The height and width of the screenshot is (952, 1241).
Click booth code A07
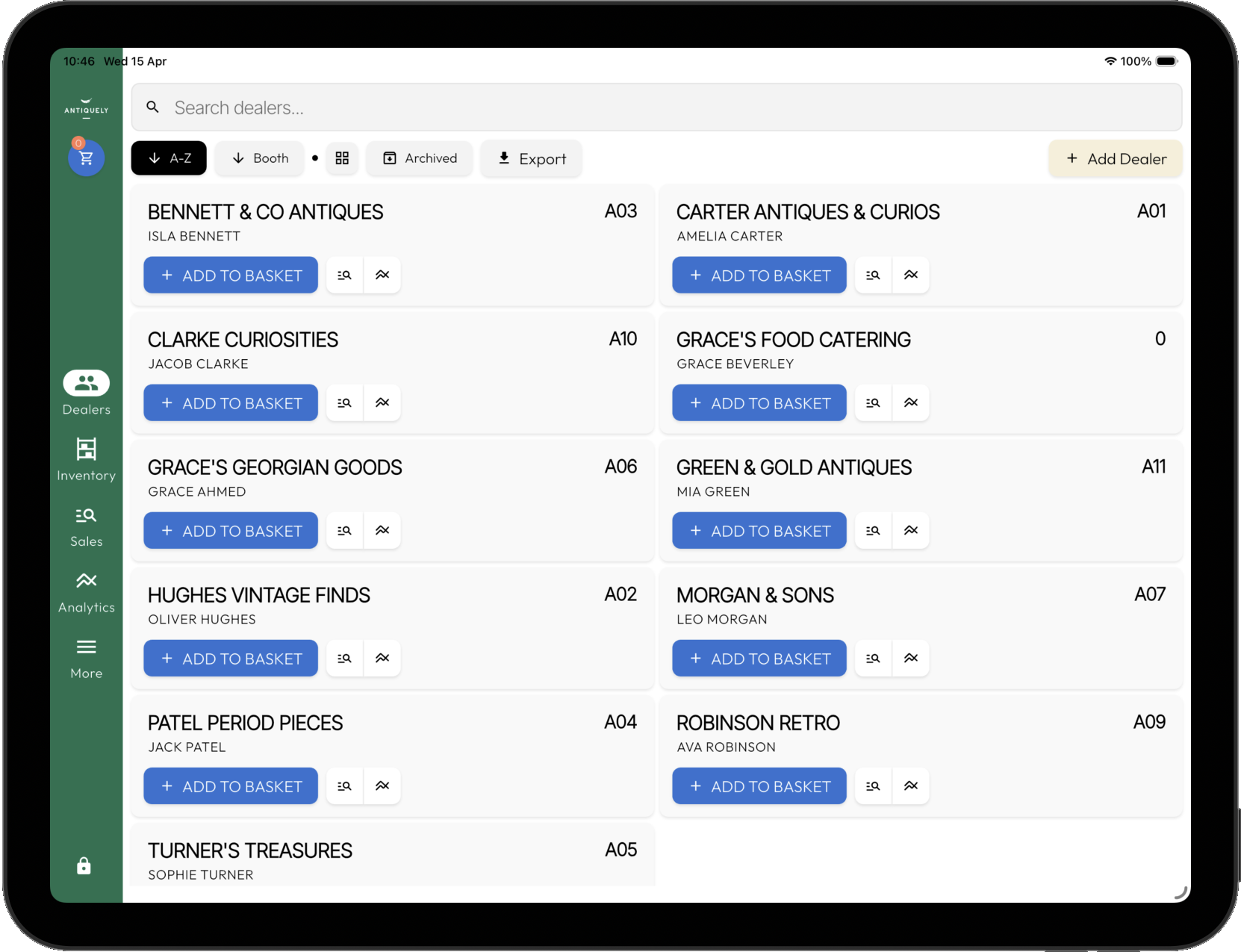(x=1150, y=594)
